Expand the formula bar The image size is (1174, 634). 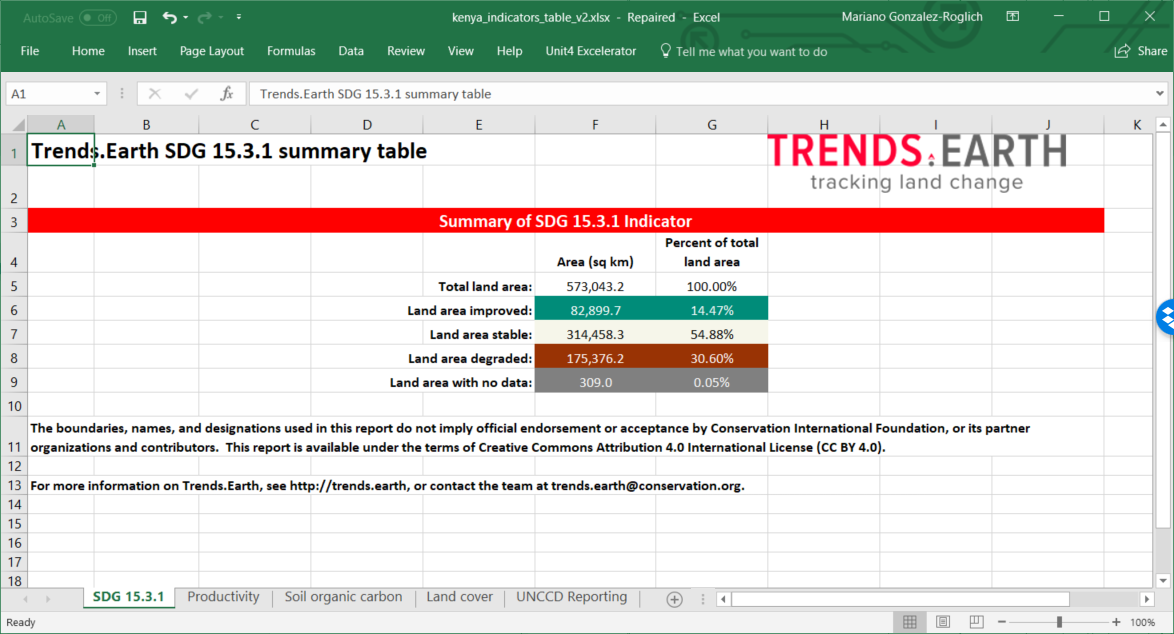[1158, 93]
